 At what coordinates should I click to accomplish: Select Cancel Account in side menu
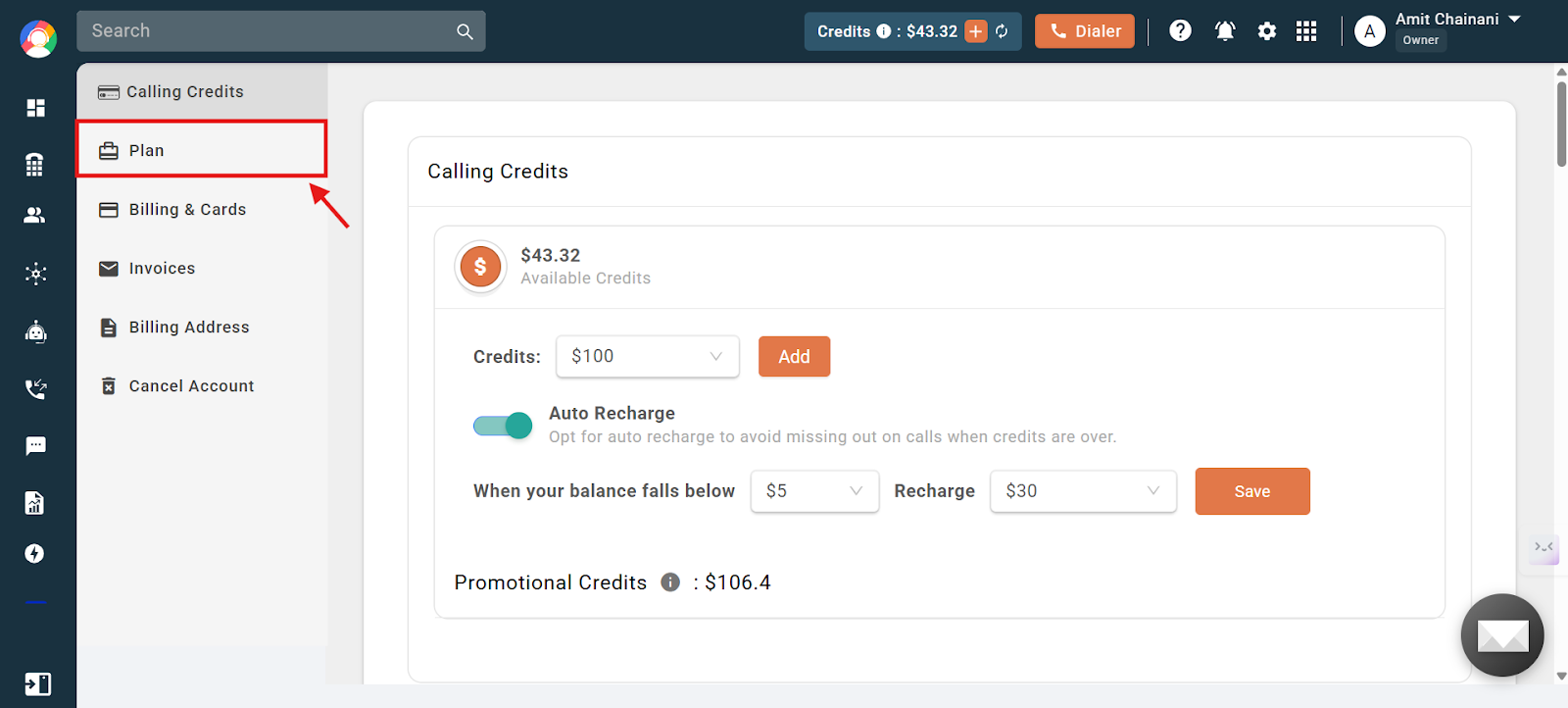click(202, 385)
